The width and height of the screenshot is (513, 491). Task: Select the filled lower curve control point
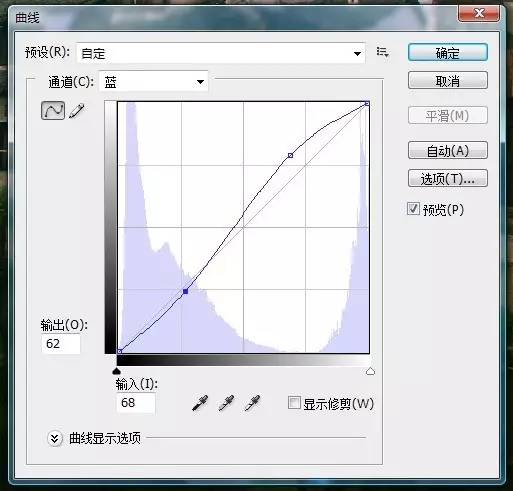click(186, 291)
